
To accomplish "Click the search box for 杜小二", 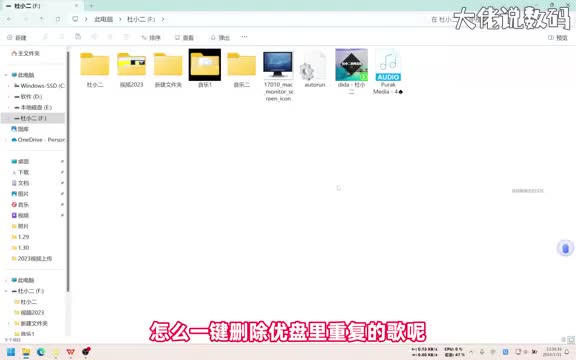I will tap(498, 19).
